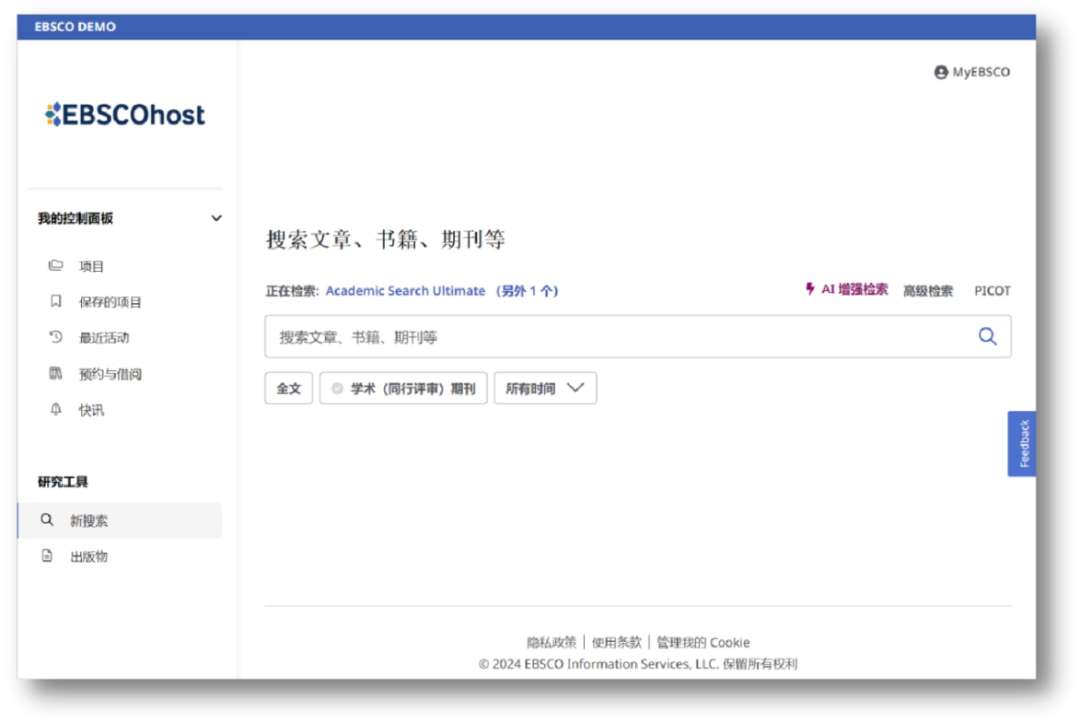The height and width of the screenshot is (724, 1080).
Task: Click the document icon beside 出版物
Action: click(47, 556)
